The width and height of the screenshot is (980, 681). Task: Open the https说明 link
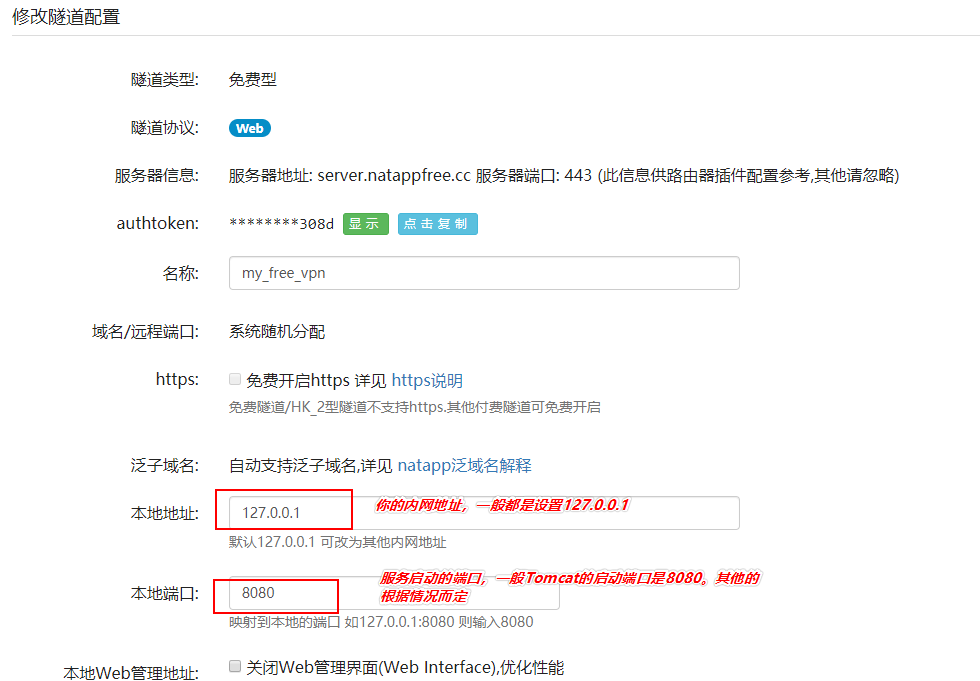click(427, 380)
